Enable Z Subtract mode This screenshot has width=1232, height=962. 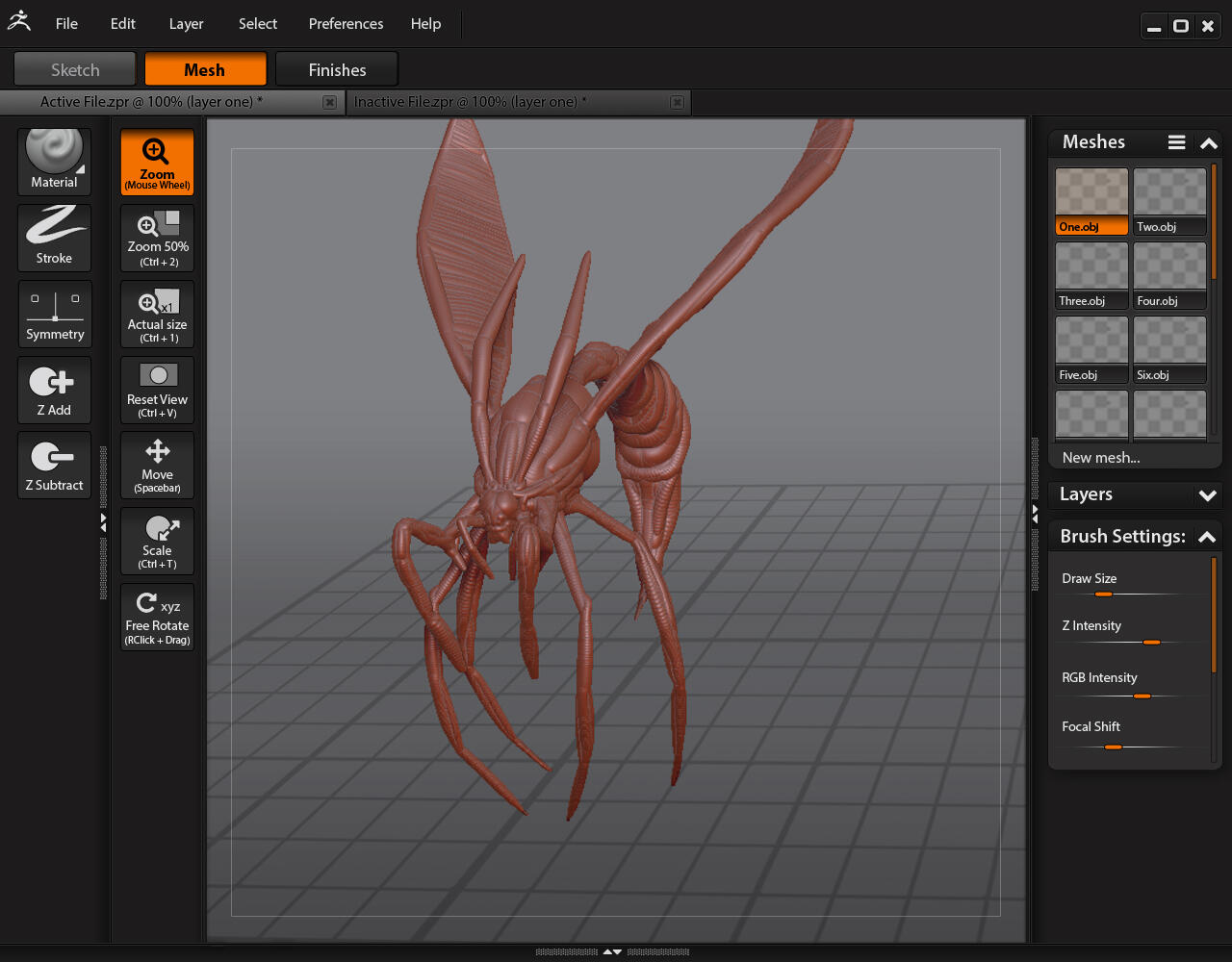pos(54,465)
